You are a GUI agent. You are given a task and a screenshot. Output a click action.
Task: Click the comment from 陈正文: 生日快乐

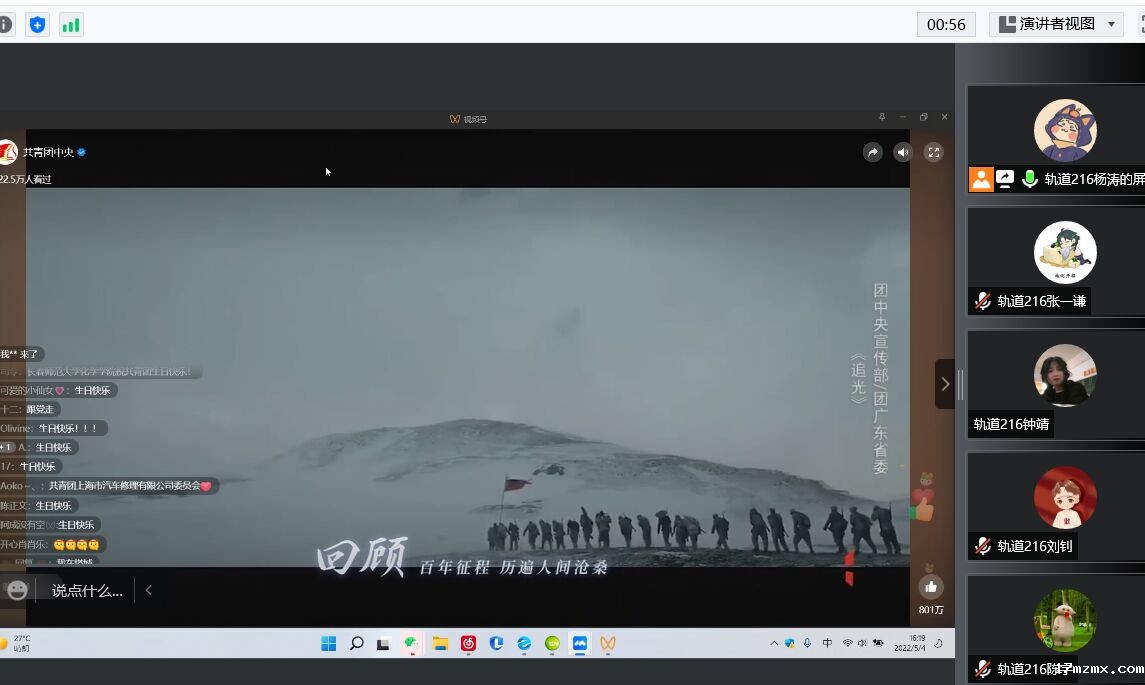pyautogui.click(x=39, y=505)
